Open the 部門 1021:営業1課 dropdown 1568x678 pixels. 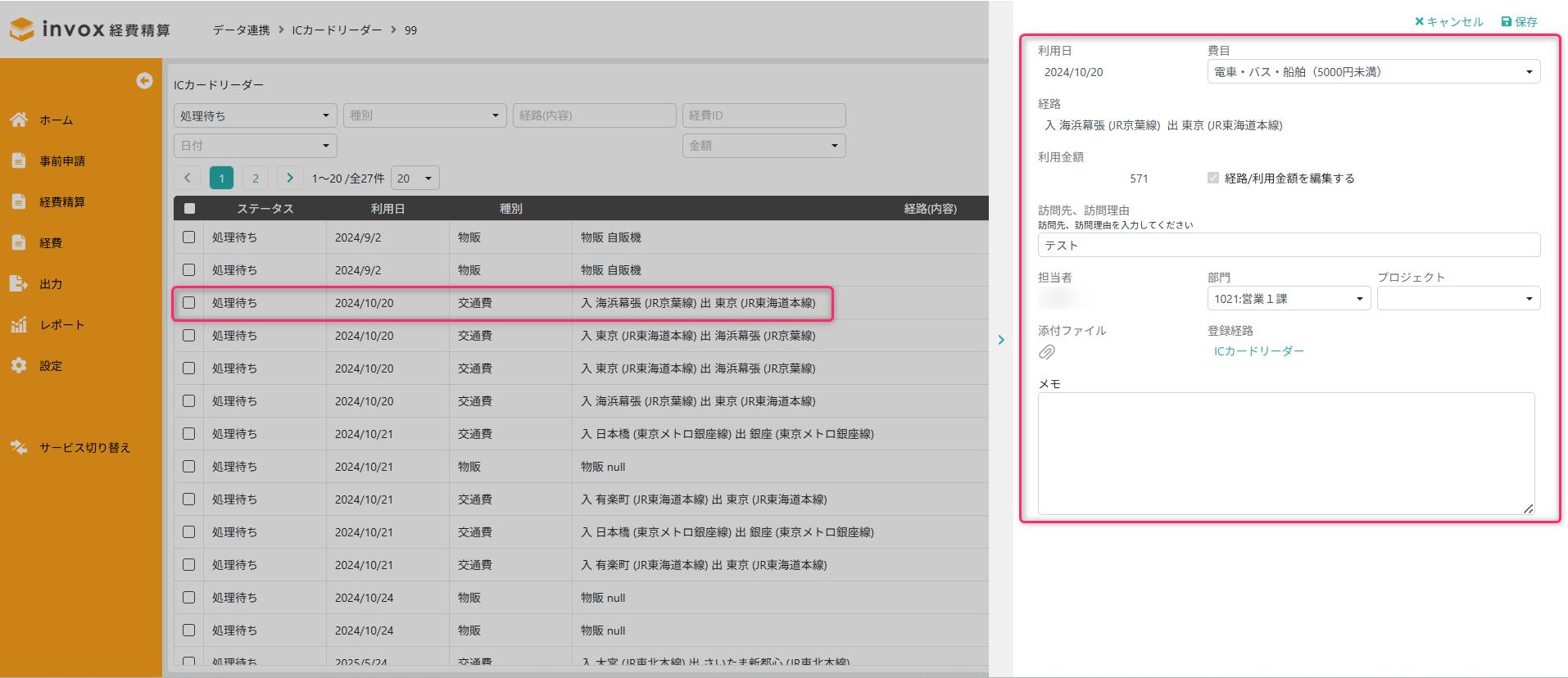tap(1288, 299)
